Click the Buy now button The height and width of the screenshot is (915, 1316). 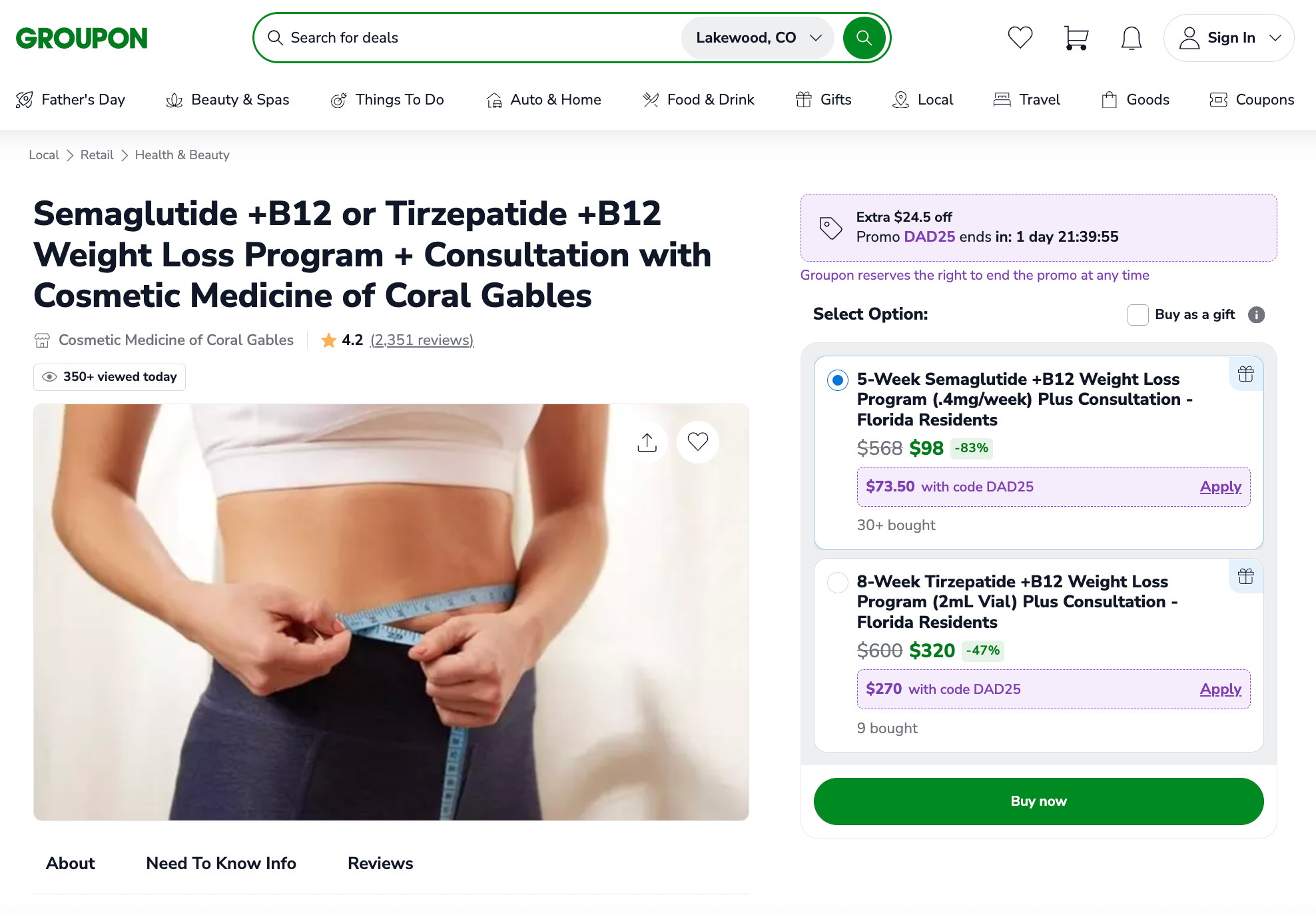click(x=1038, y=801)
